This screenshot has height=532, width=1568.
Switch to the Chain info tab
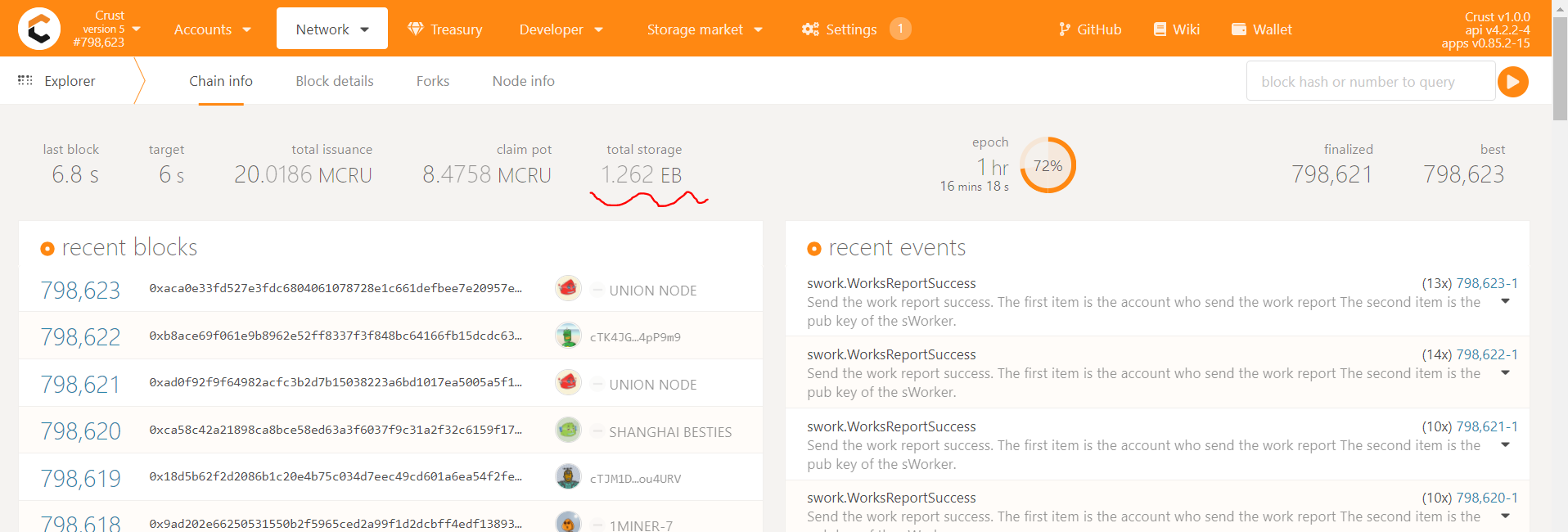click(221, 81)
